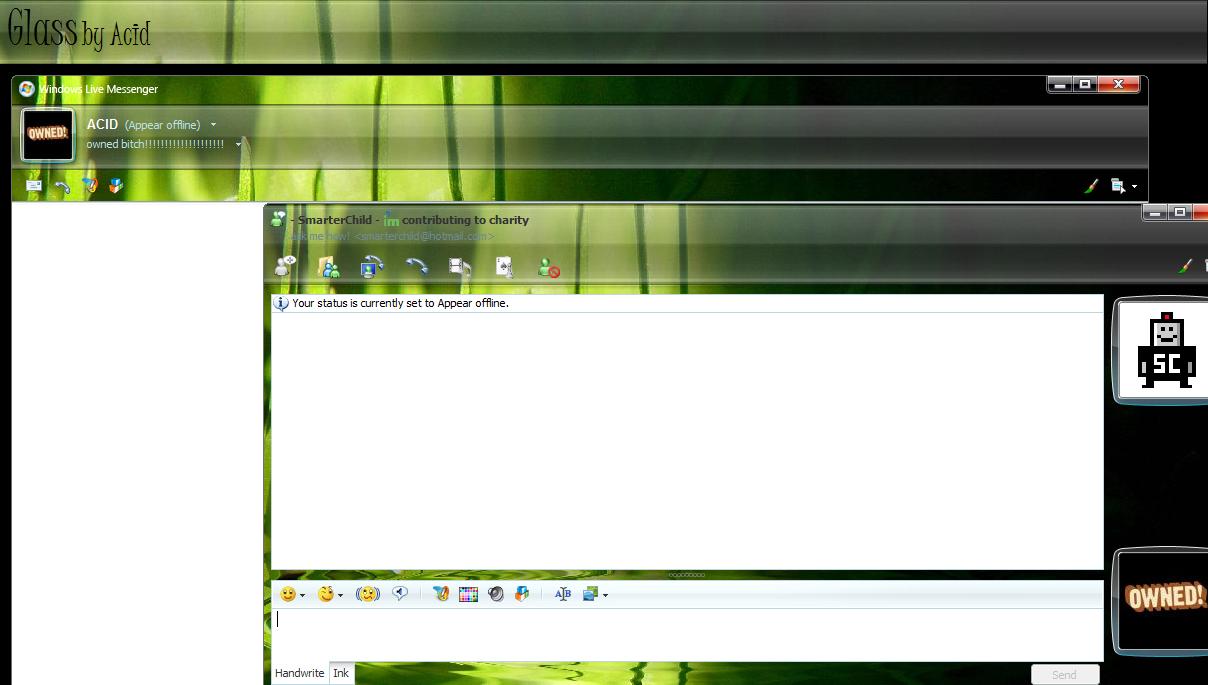
Task: Send a nudge with the shaking smiley
Action: point(368,594)
